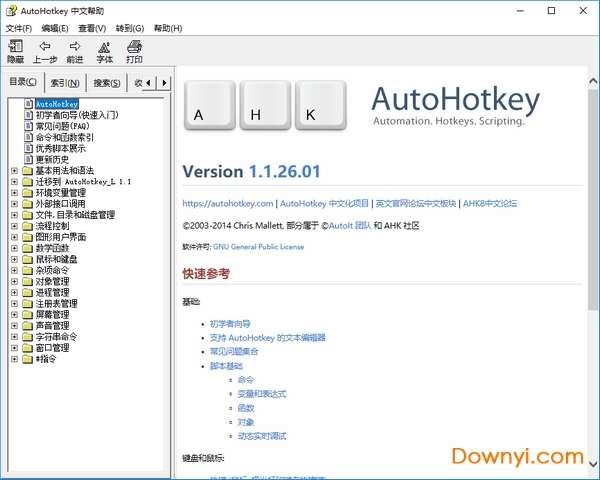Follow the 脚本基础 link
The height and width of the screenshot is (480, 600).
click(226, 366)
